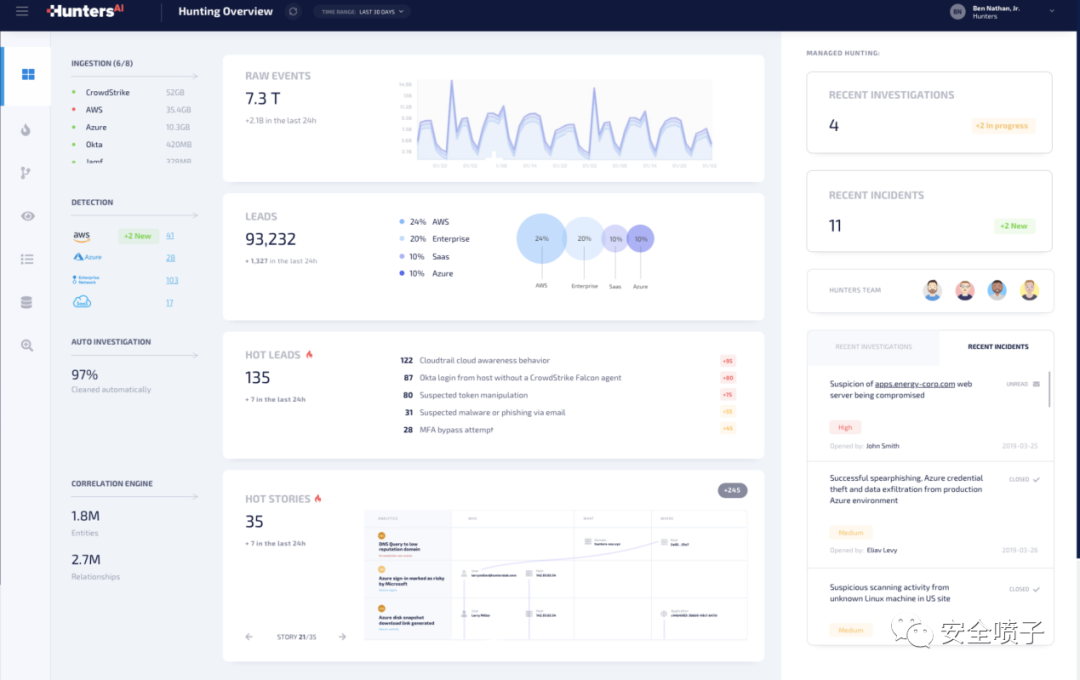Click the Azure detection logo
Viewport: 1080px width, 680px height.
87,257
